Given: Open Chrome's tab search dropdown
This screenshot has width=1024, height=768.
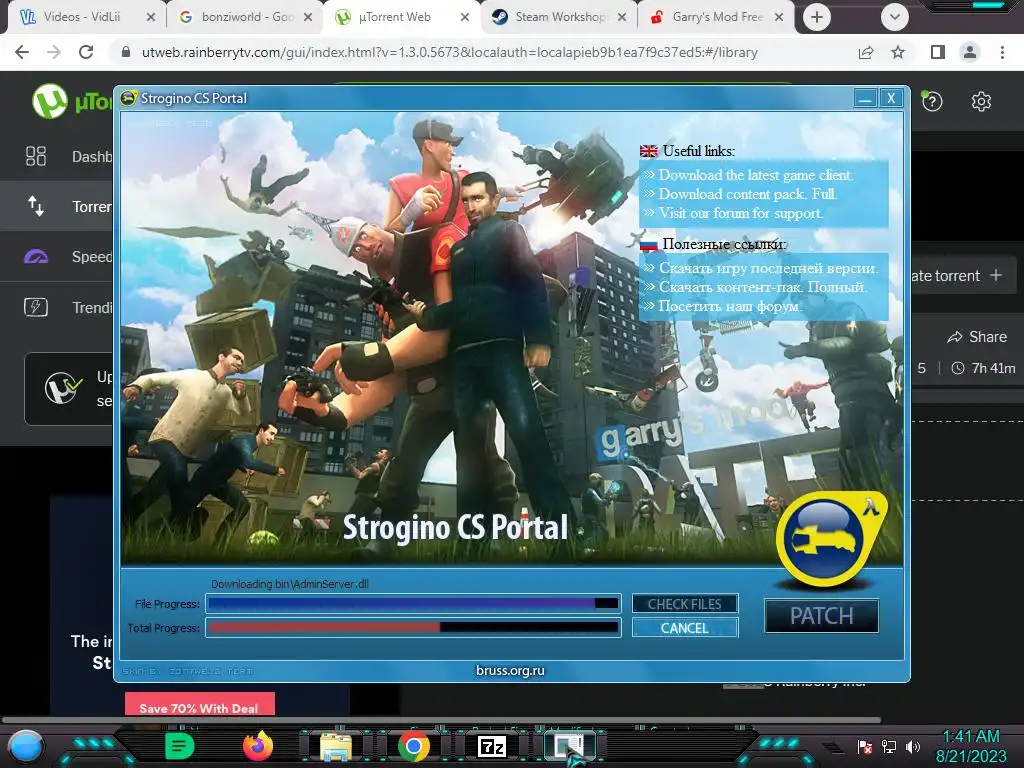Looking at the screenshot, I should coord(895,17).
